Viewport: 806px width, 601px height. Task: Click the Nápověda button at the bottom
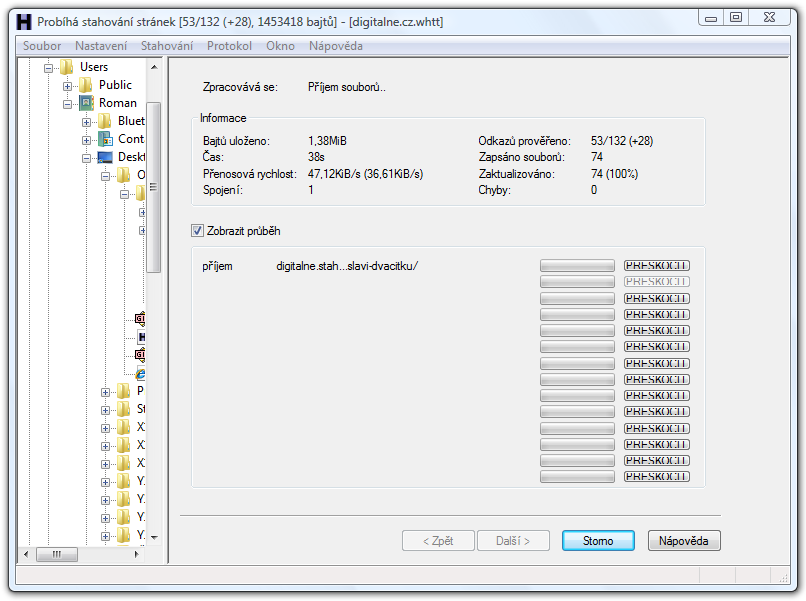tap(684, 541)
